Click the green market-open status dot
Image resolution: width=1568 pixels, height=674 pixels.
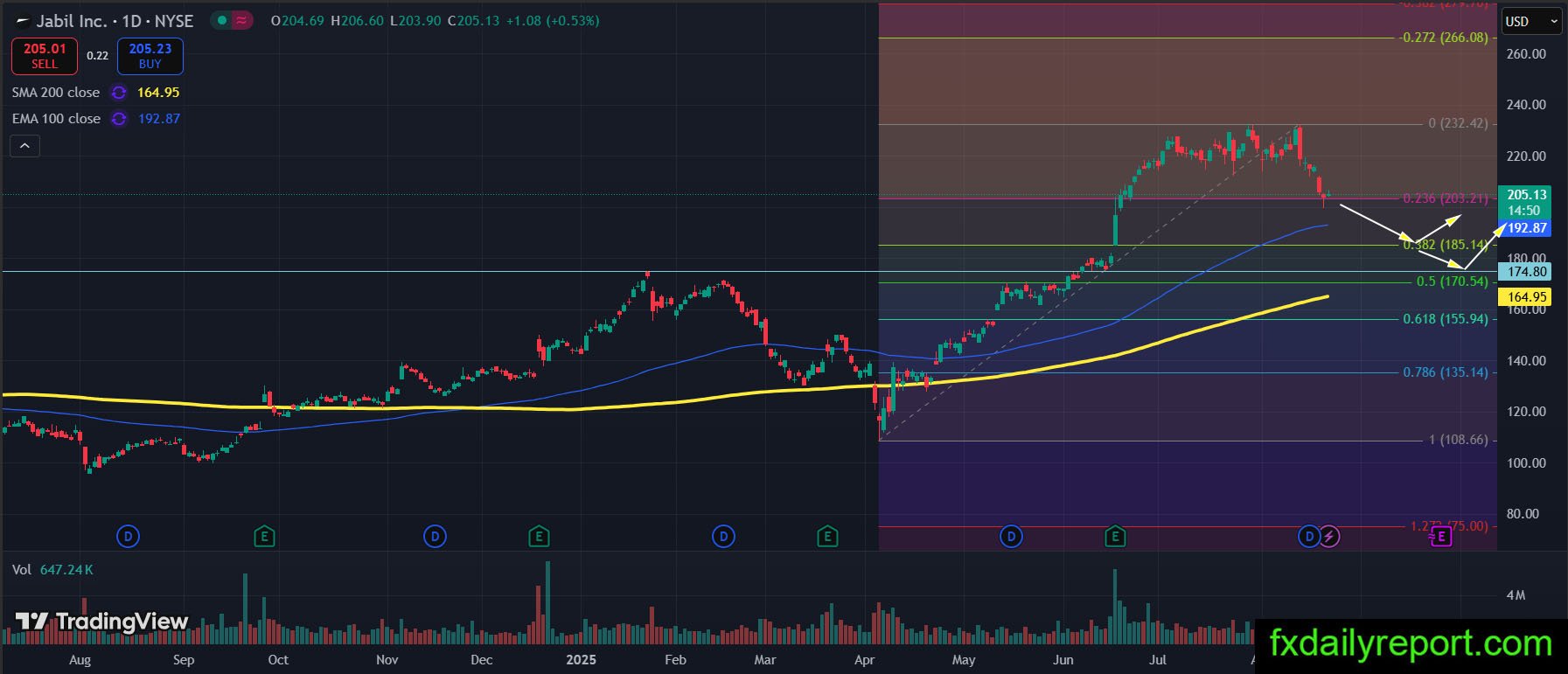click(x=223, y=20)
